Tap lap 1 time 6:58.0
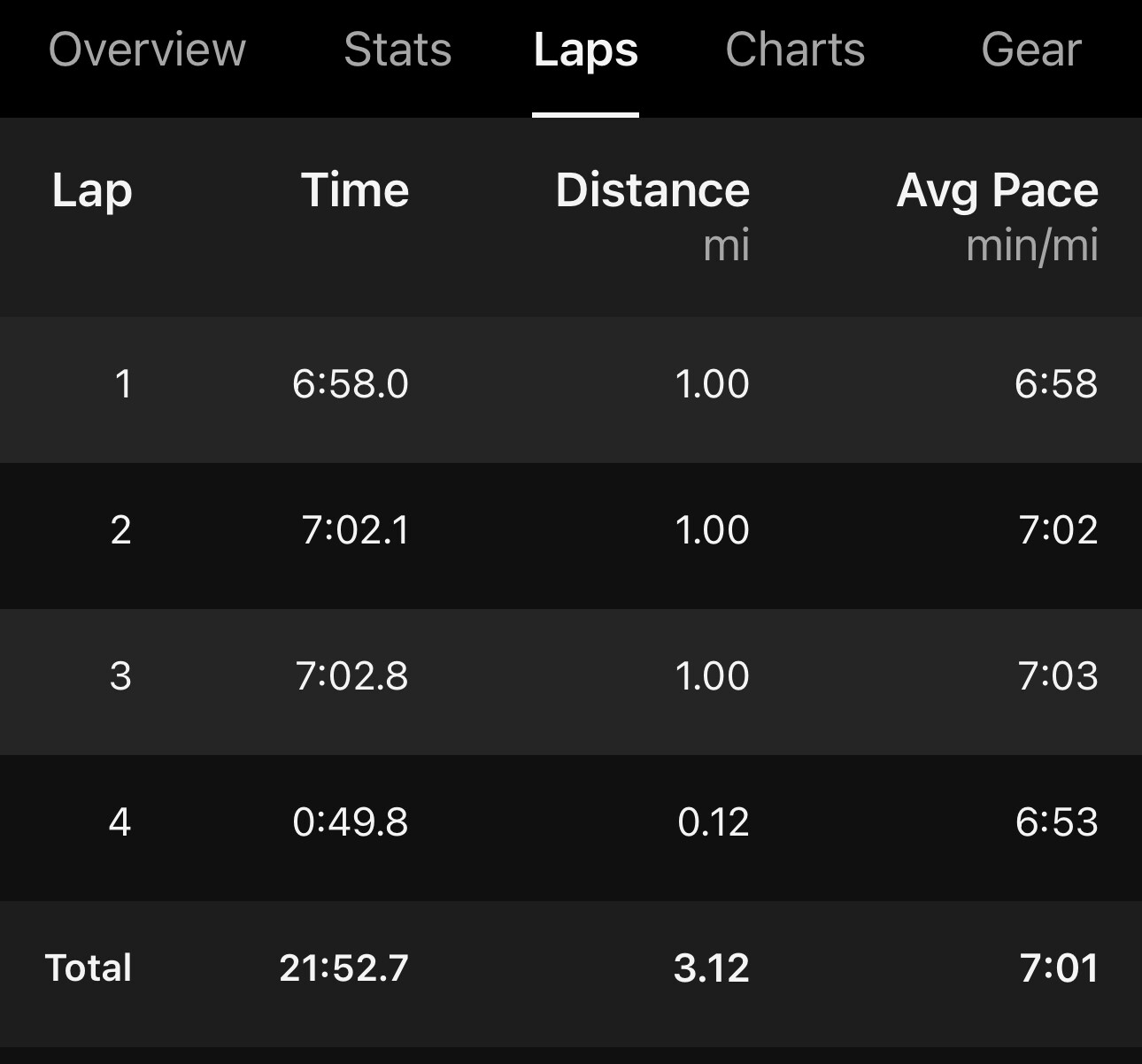1142x1064 pixels. tap(351, 384)
